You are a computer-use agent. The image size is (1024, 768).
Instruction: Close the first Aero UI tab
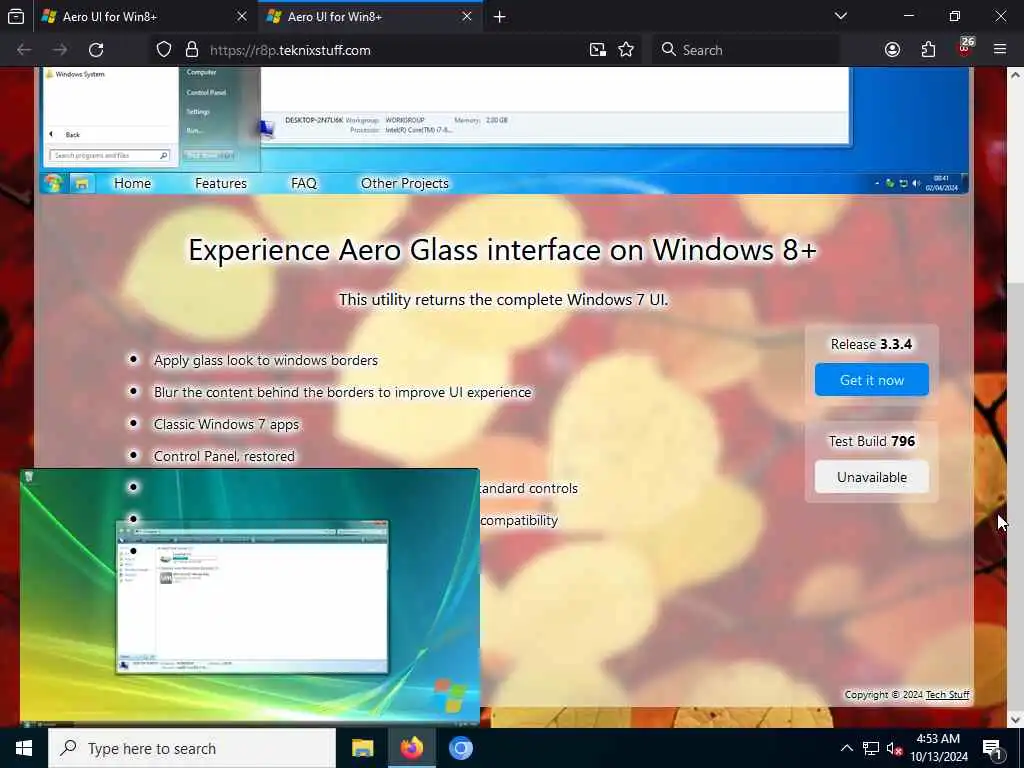click(x=242, y=16)
